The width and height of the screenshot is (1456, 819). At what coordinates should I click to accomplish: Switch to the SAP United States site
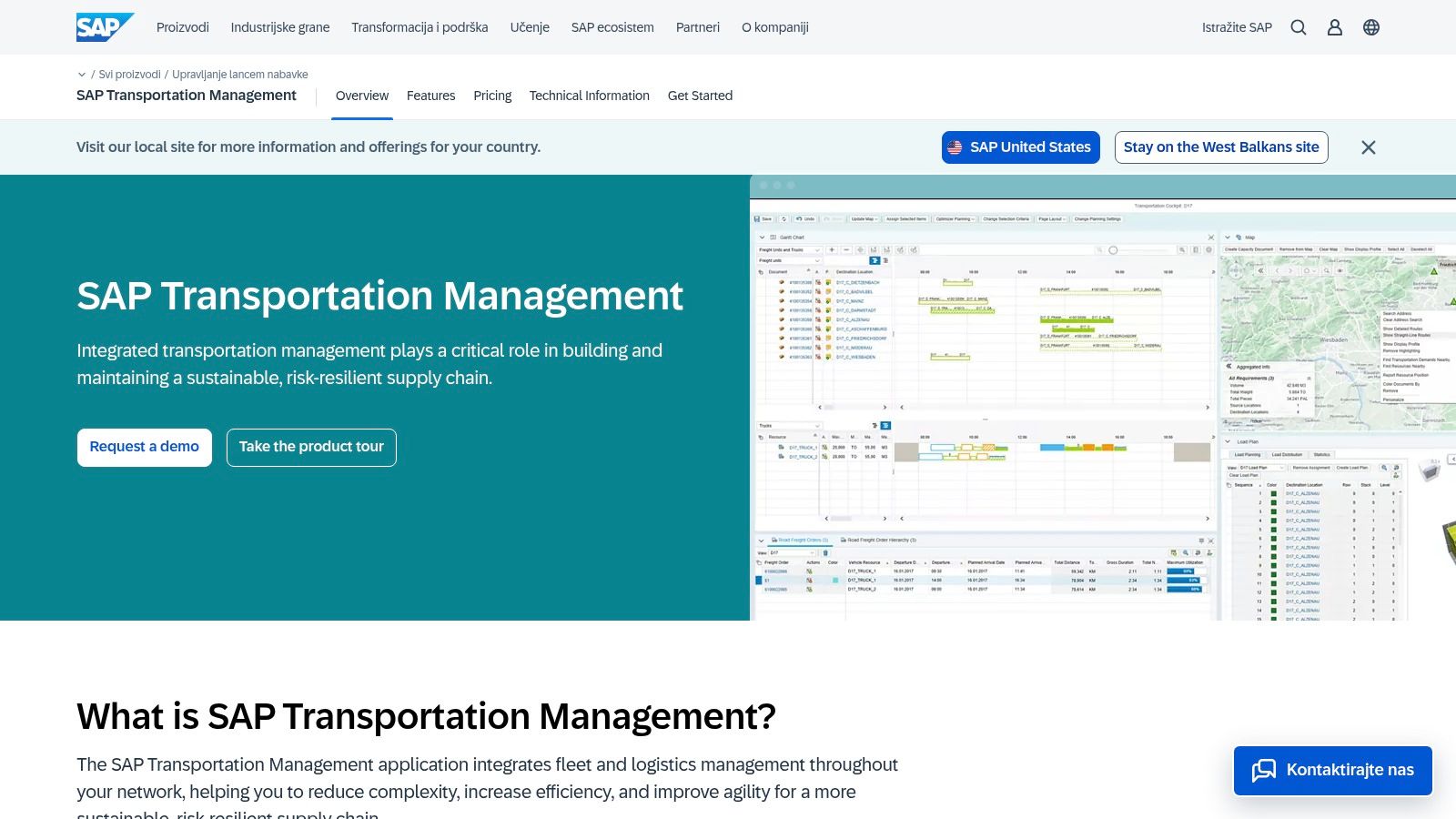1020,147
